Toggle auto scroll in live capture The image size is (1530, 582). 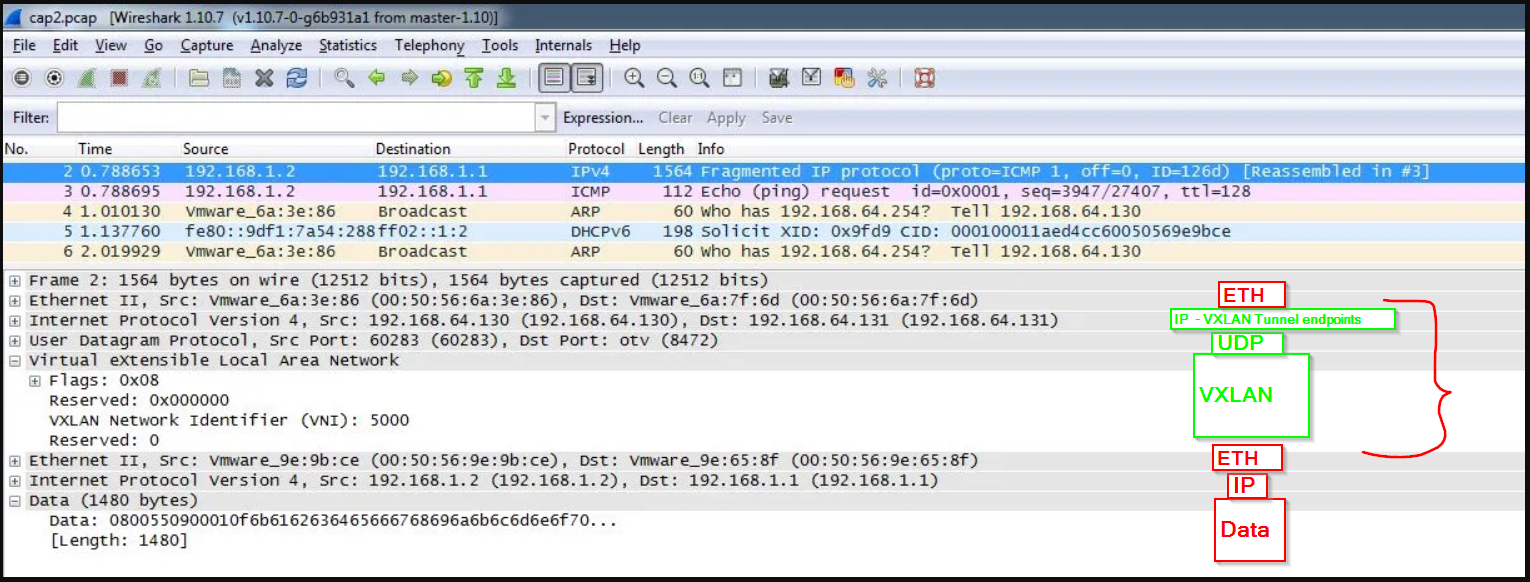tap(587, 78)
